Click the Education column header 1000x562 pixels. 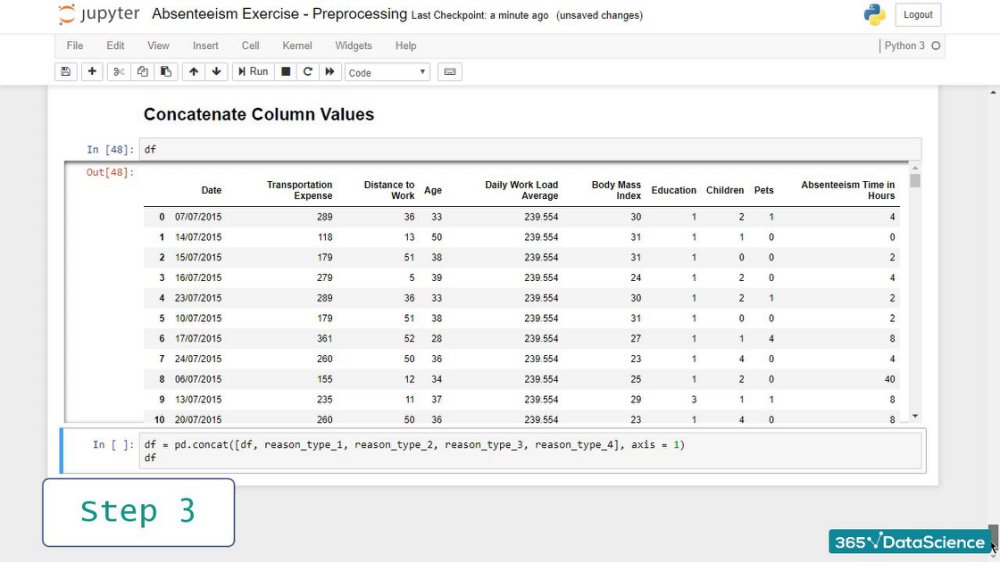click(673, 190)
